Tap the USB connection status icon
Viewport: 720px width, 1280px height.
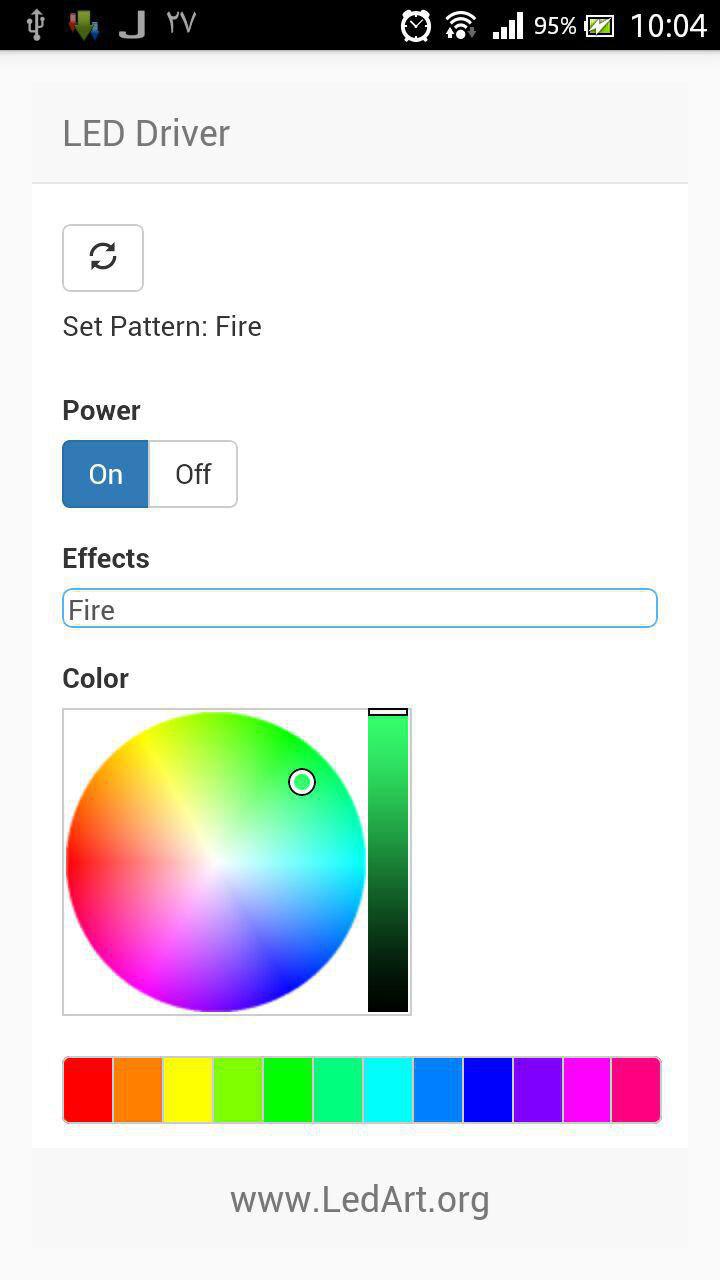[x=36, y=25]
